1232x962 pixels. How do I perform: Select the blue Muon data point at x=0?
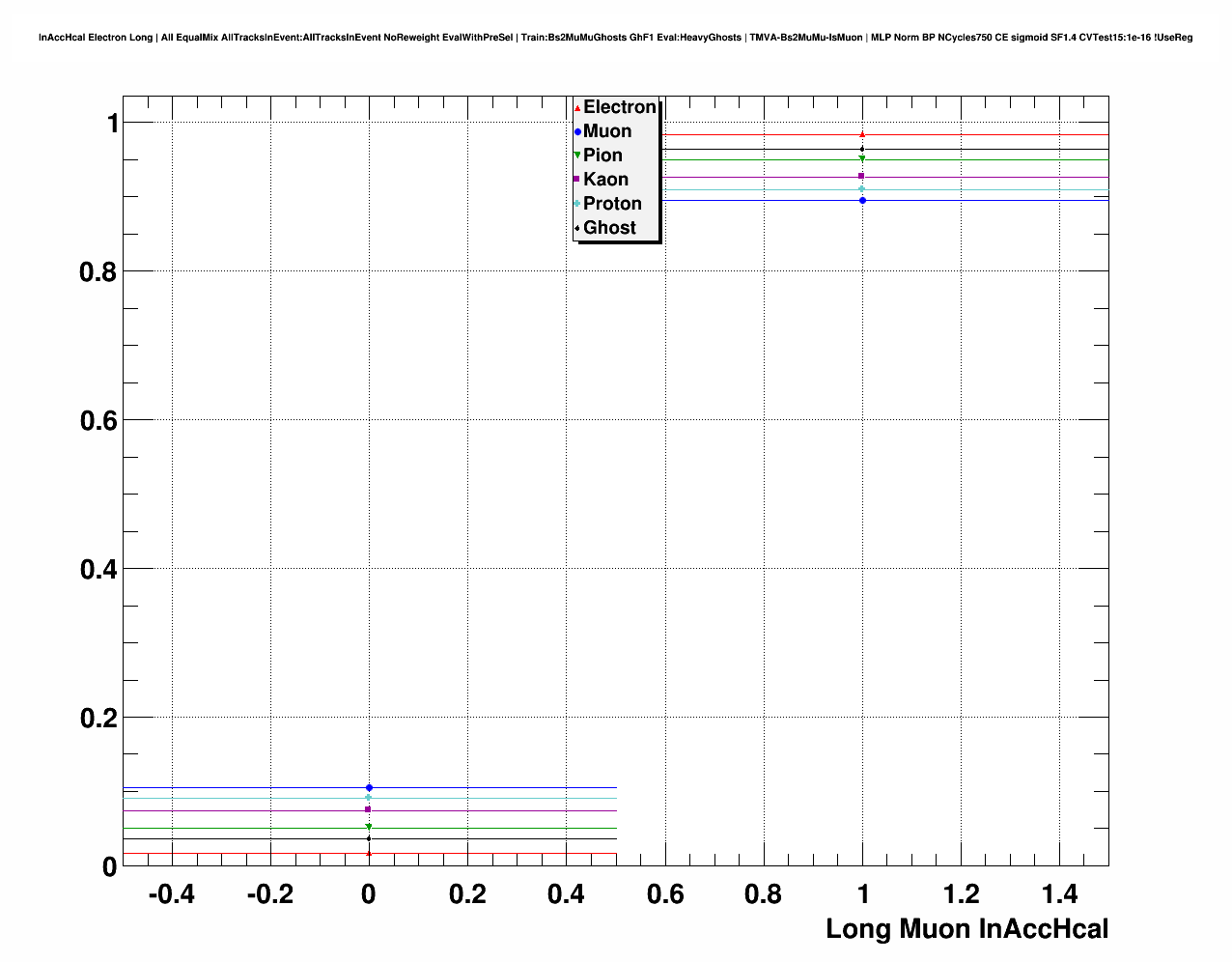pyautogui.click(x=369, y=788)
